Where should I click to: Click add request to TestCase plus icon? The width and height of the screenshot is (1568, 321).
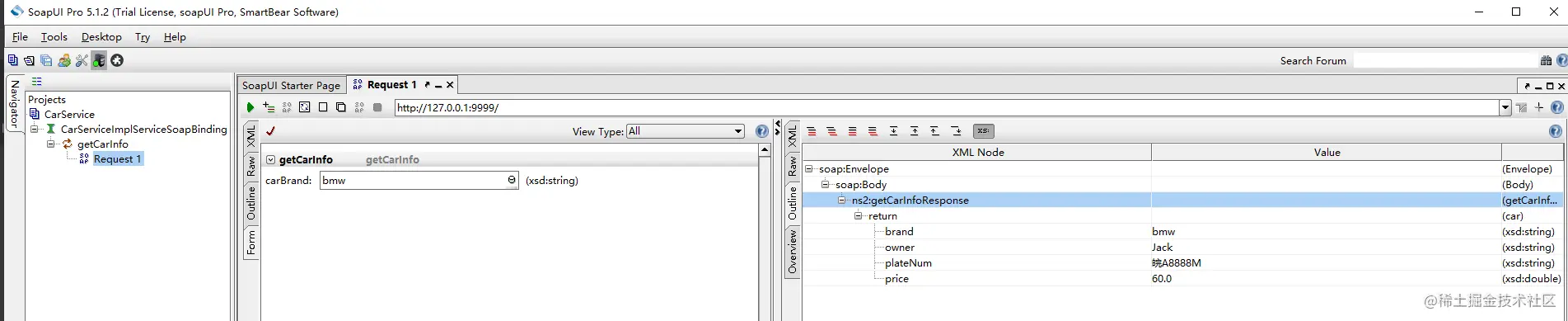pyautogui.click(x=269, y=107)
